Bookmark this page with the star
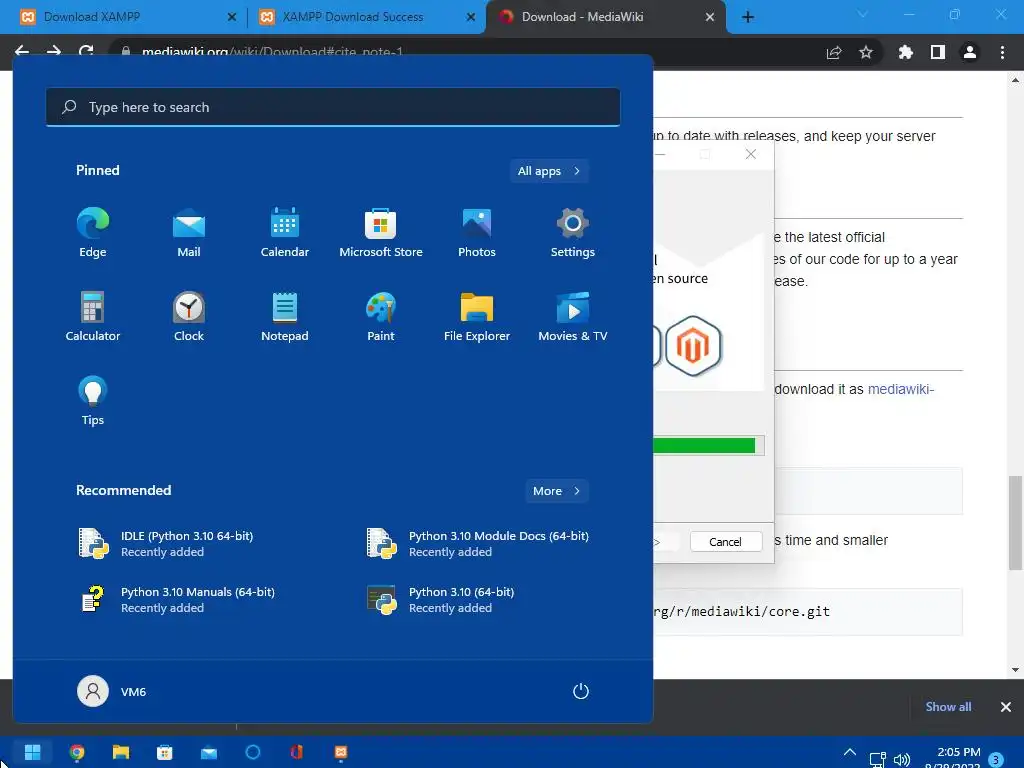This screenshot has width=1024, height=768. [866, 52]
